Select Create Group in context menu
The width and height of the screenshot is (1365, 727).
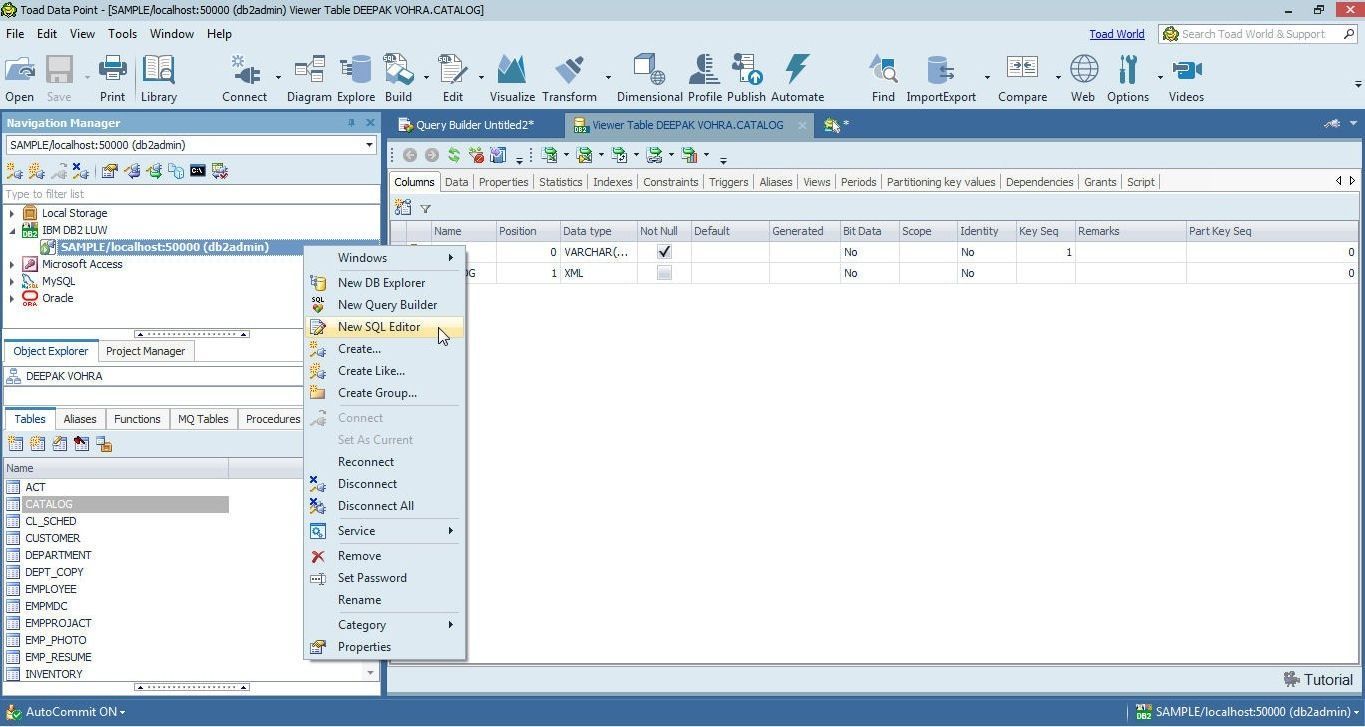(384, 393)
